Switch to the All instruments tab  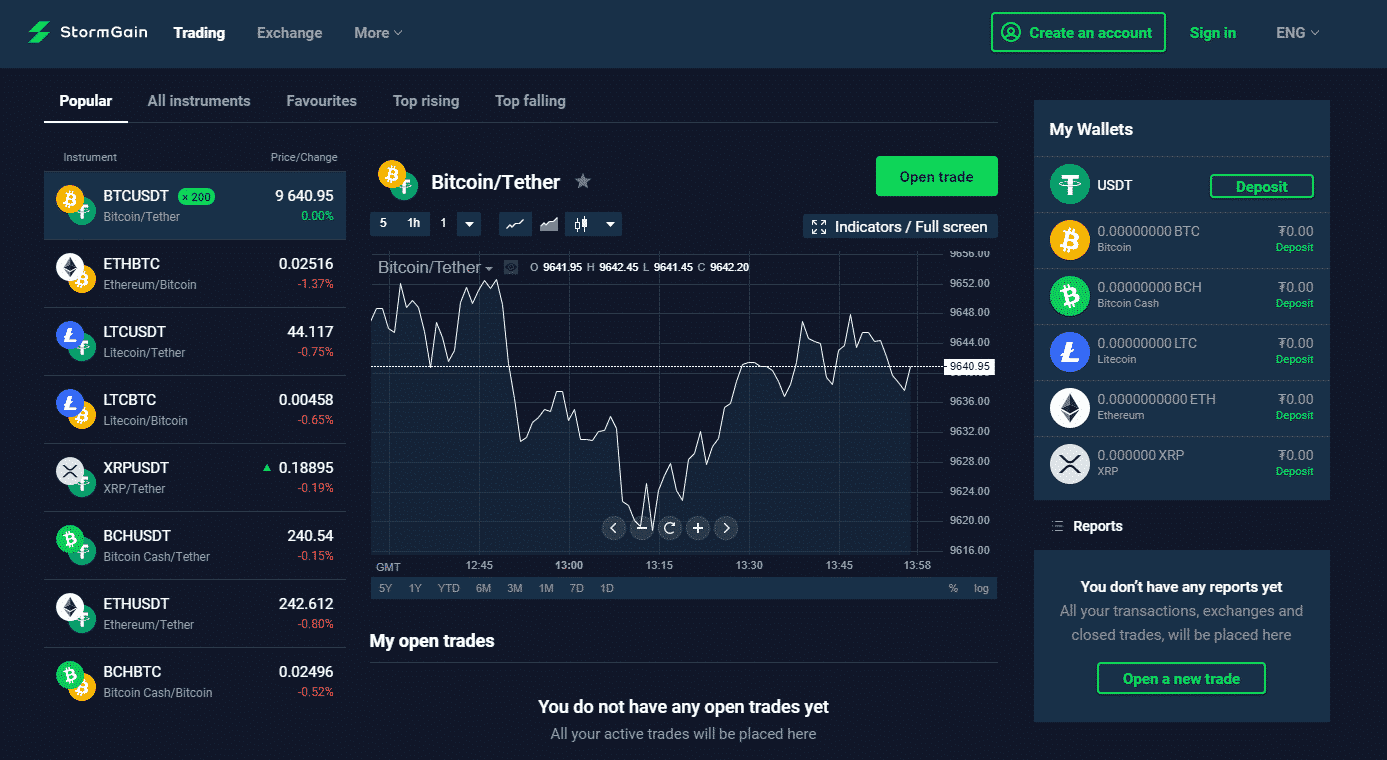(199, 101)
